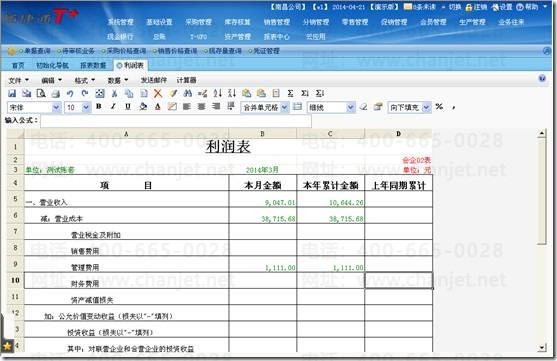Image resolution: width=557 pixels, height=361 pixels.
Task: Click the ascending sort icon
Action: (217, 93)
